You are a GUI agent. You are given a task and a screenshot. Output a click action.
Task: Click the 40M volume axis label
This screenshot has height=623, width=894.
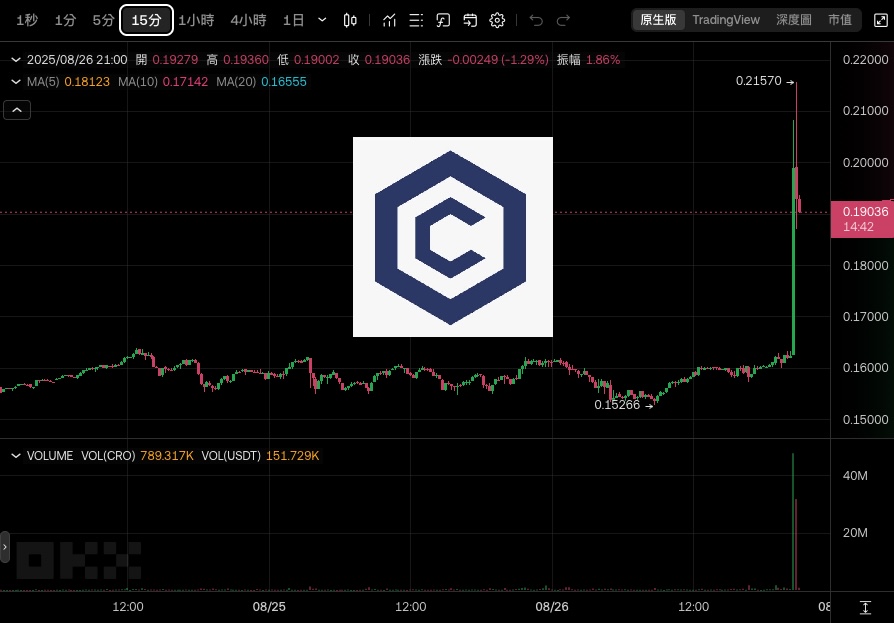click(x=855, y=476)
